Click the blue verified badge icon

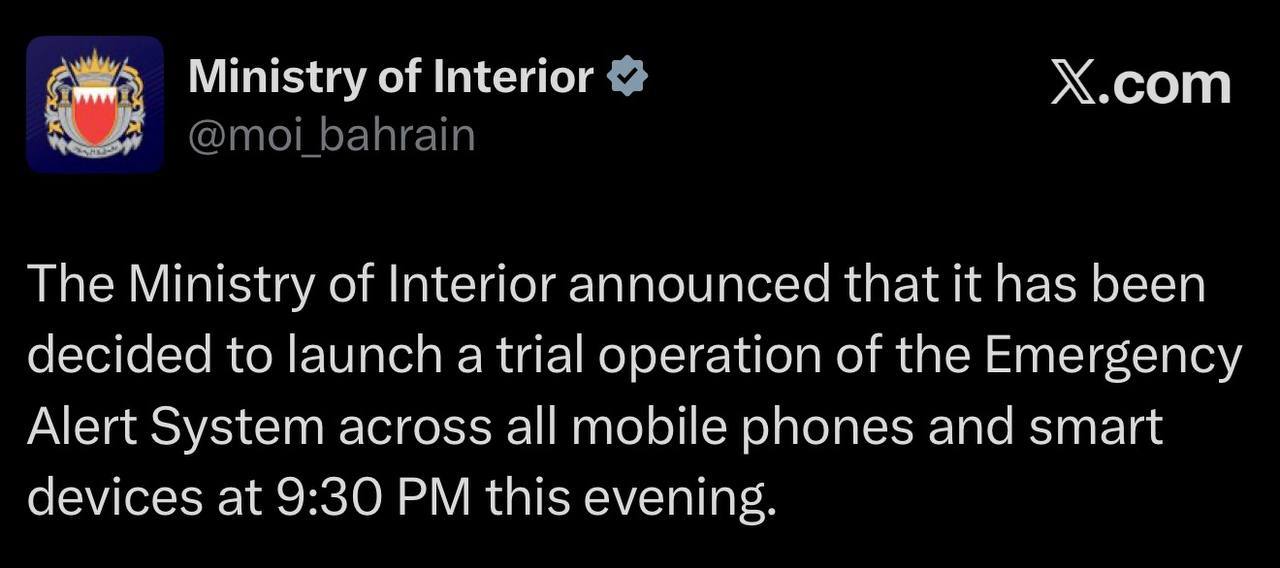click(628, 78)
